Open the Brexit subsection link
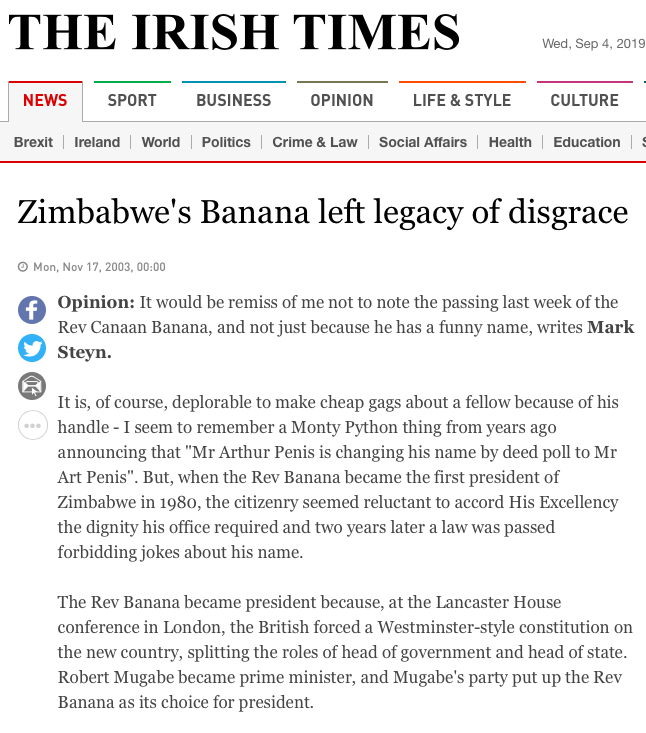The image size is (646, 733). pyautogui.click(x=33, y=142)
